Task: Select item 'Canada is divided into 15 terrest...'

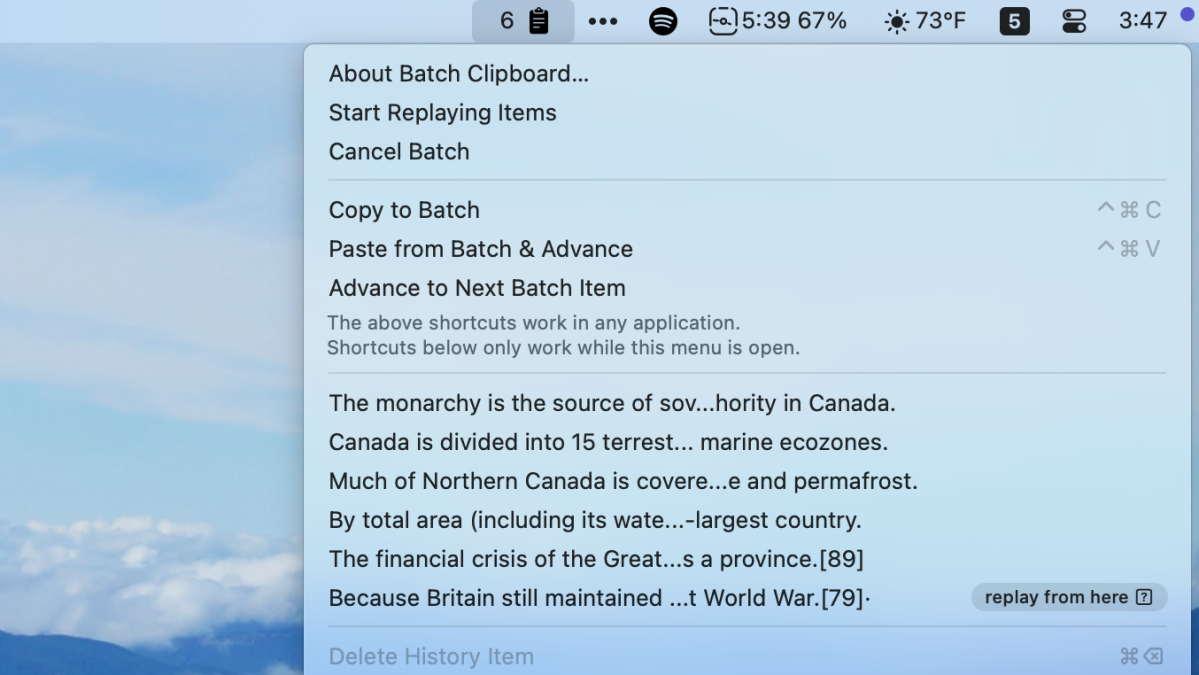Action: click(747, 442)
